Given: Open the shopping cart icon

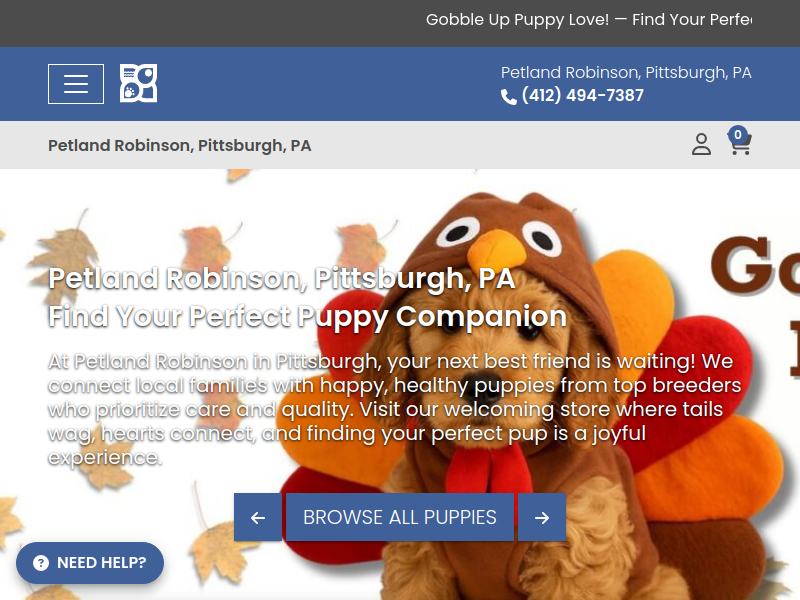Looking at the screenshot, I should [740, 144].
